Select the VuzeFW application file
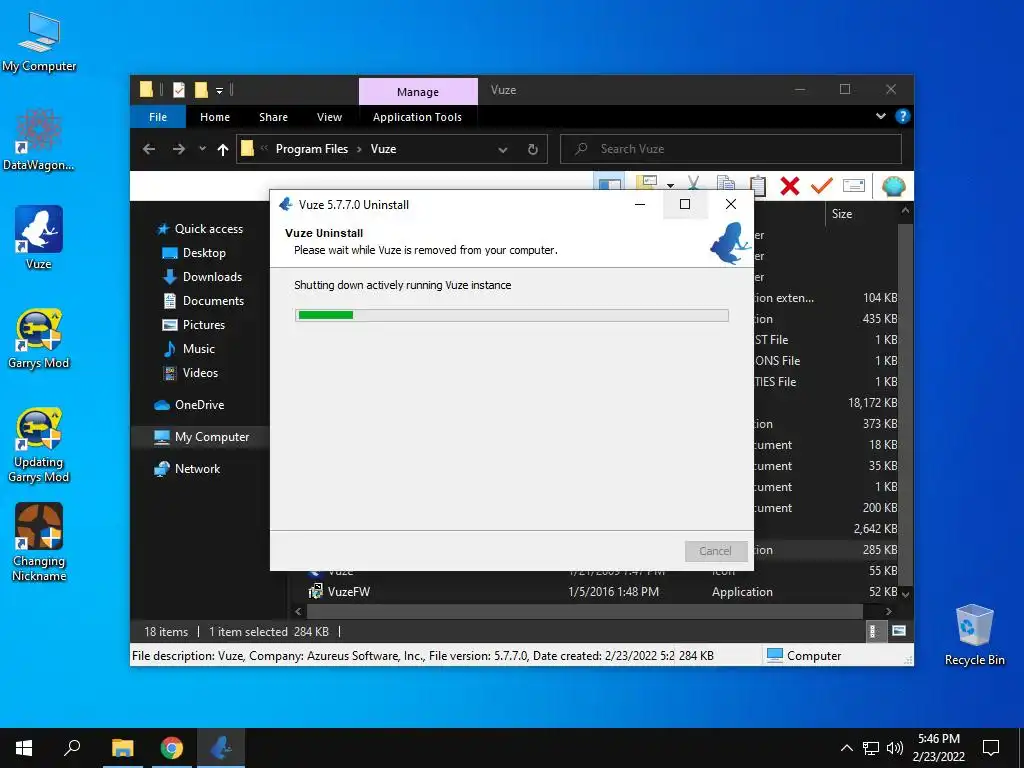This screenshot has width=1024, height=768. [x=349, y=592]
